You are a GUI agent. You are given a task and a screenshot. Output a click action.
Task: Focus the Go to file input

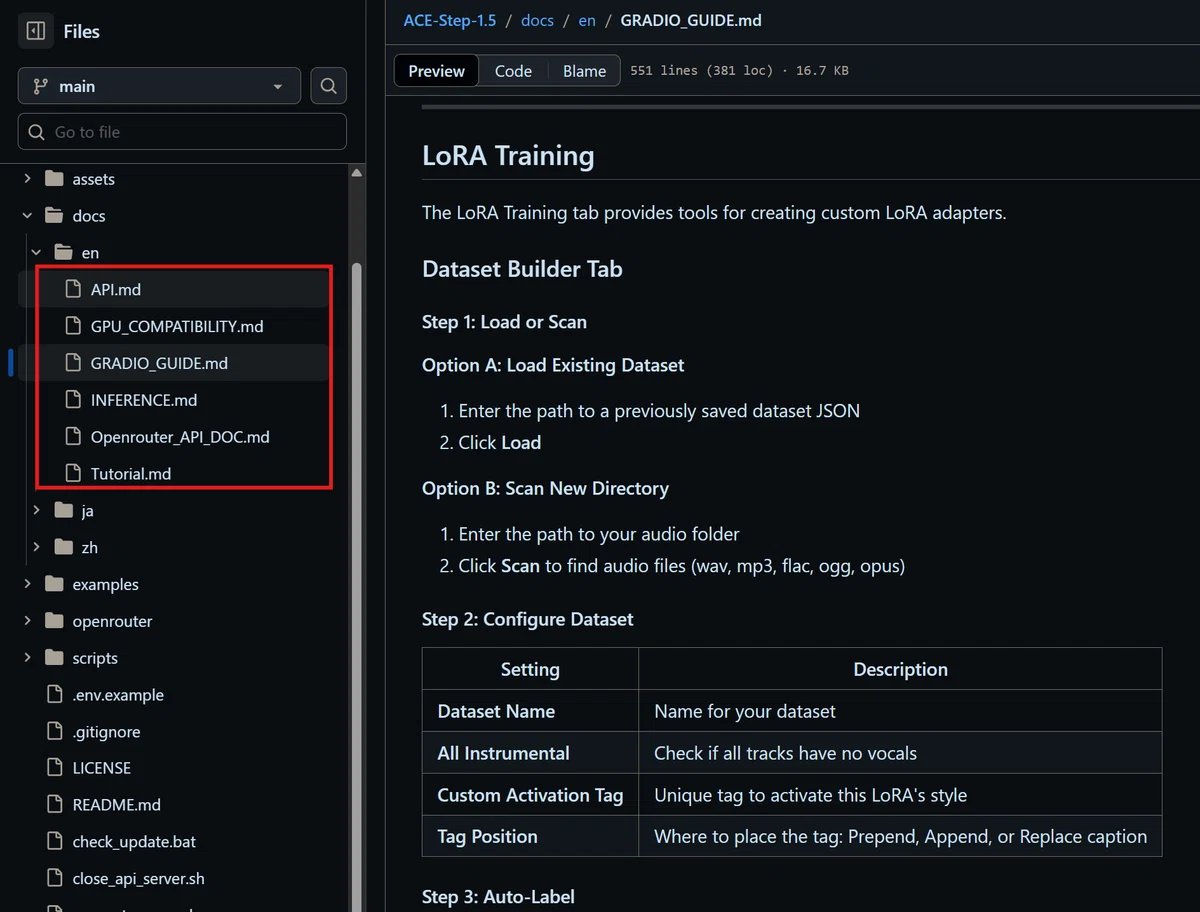click(182, 132)
